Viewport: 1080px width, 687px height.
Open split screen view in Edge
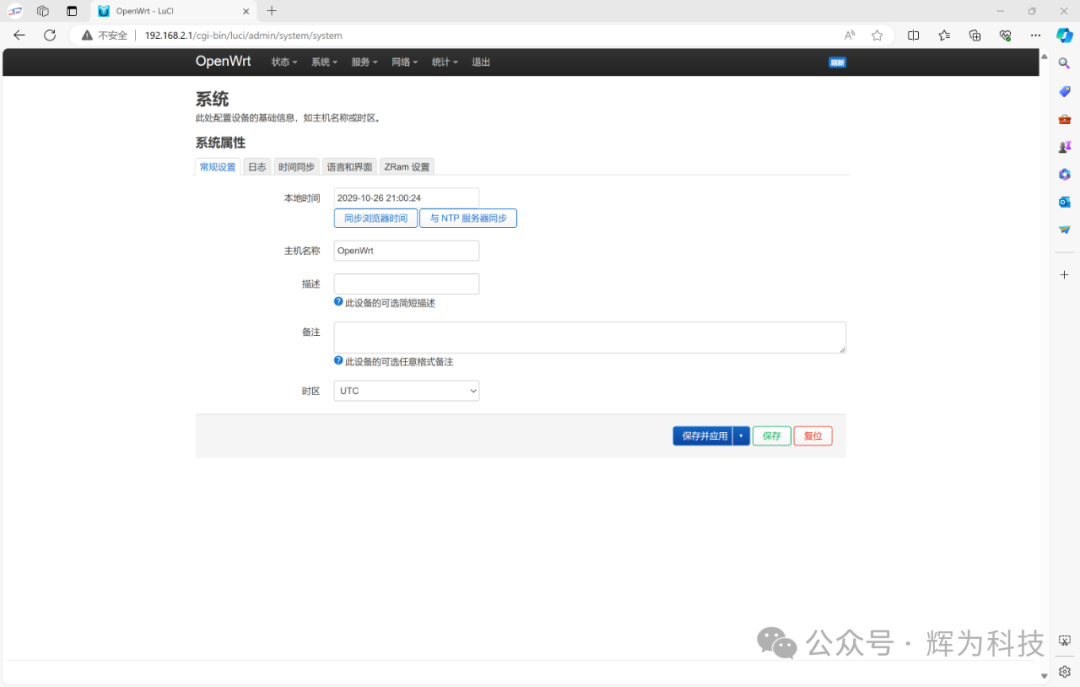tap(913, 34)
